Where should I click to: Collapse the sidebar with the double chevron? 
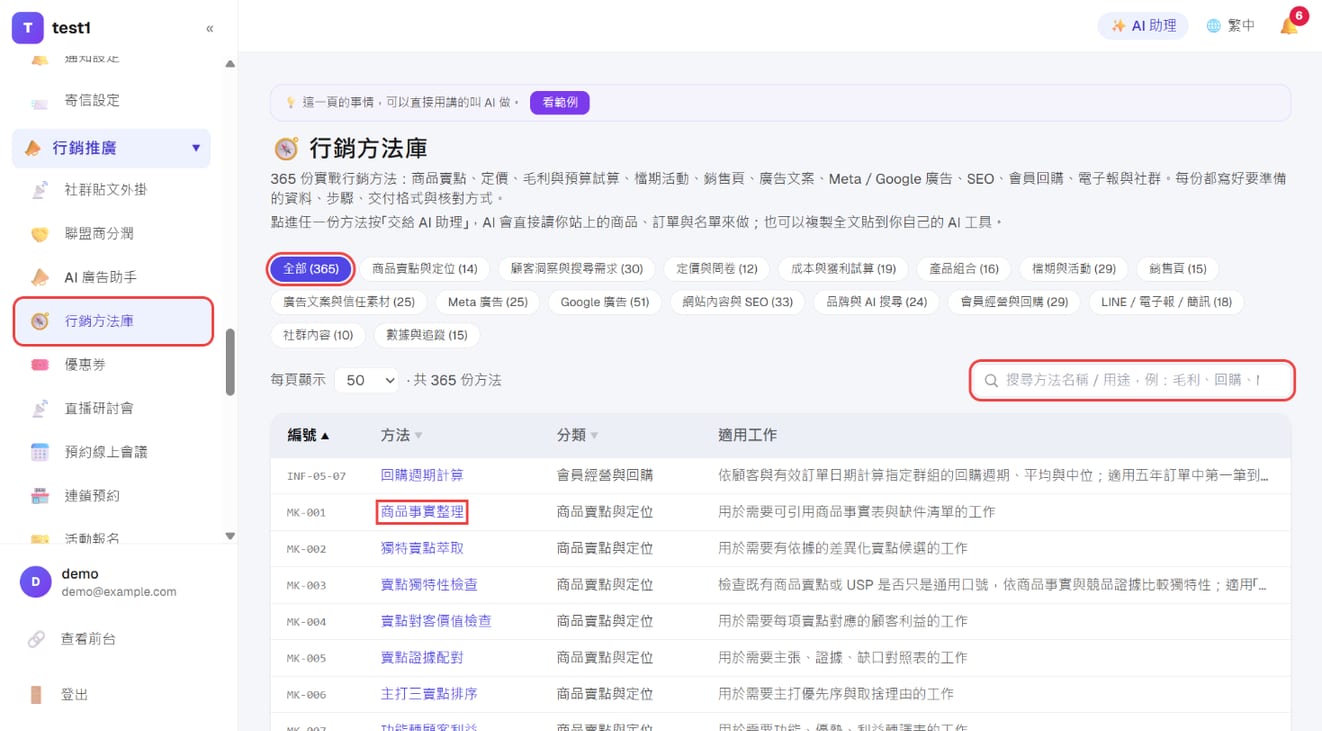tap(209, 28)
